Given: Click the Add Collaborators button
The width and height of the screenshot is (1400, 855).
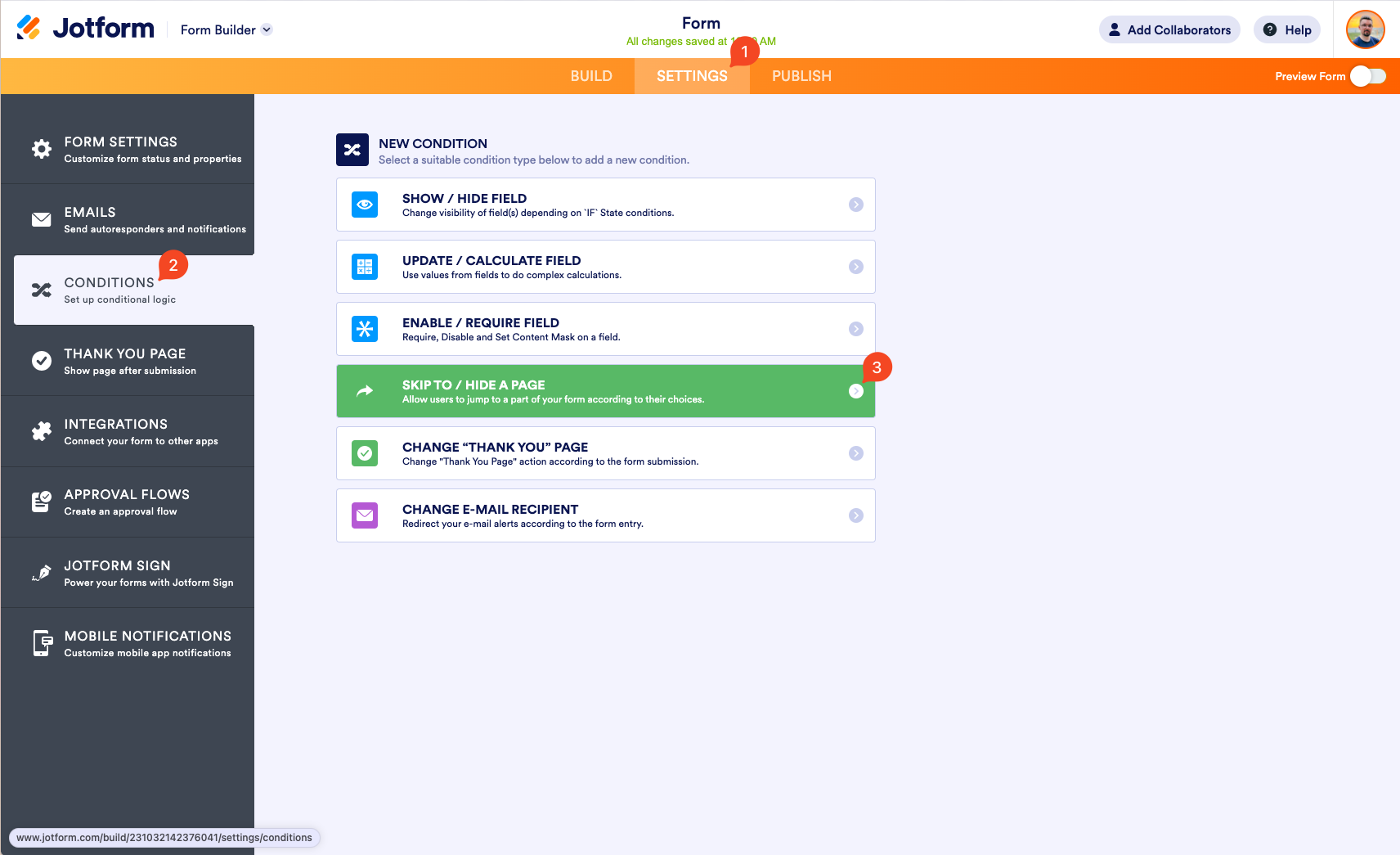Looking at the screenshot, I should tap(1169, 29).
